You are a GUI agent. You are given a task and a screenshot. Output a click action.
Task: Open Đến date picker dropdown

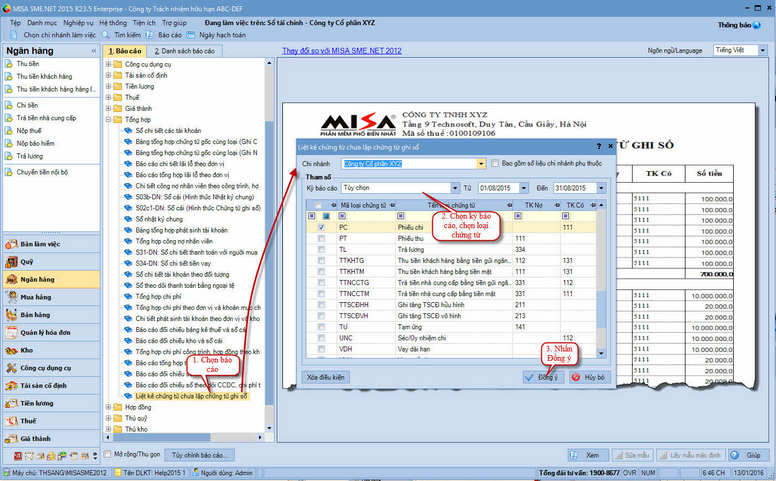(601, 188)
